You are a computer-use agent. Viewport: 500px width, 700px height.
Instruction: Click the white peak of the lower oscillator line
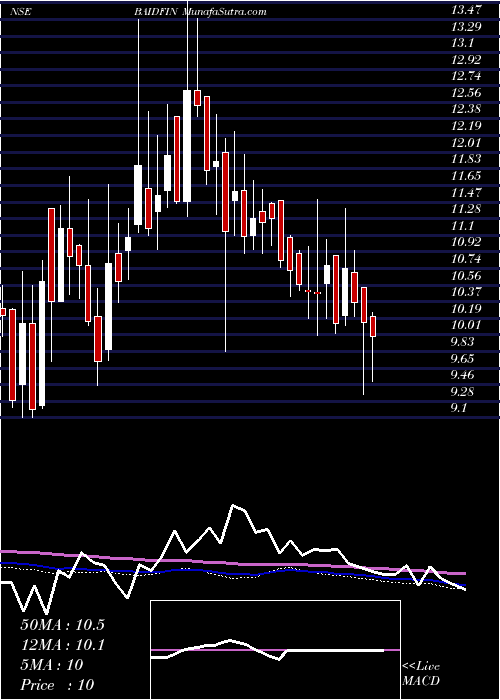point(233,505)
